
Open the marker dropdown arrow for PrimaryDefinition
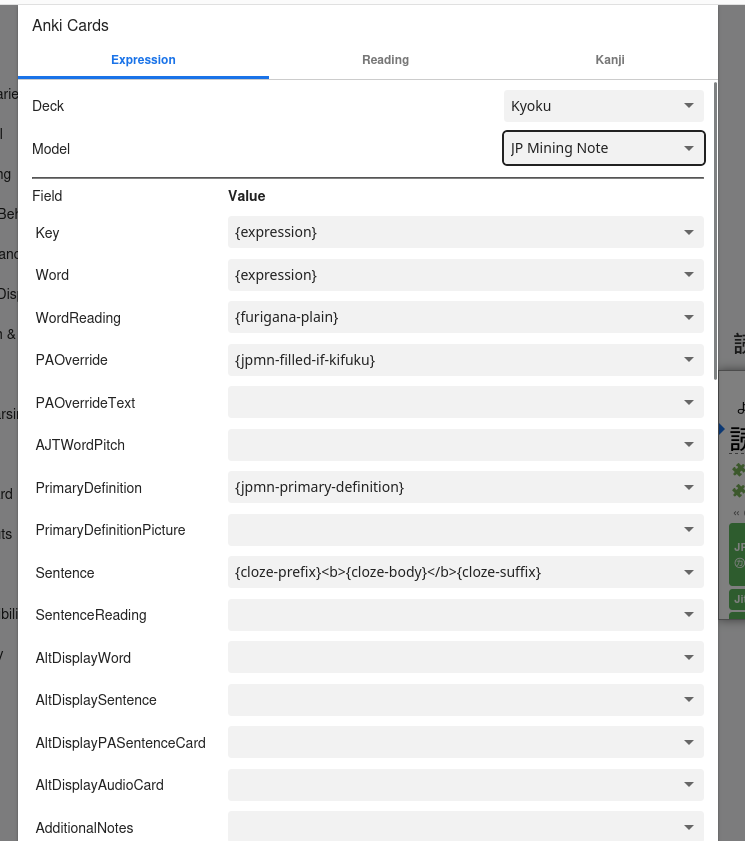(689, 487)
